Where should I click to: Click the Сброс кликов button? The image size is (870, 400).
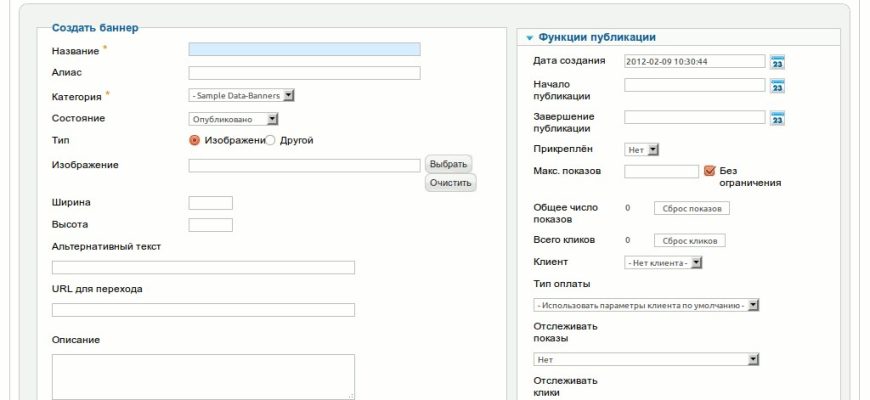point(689,241)
